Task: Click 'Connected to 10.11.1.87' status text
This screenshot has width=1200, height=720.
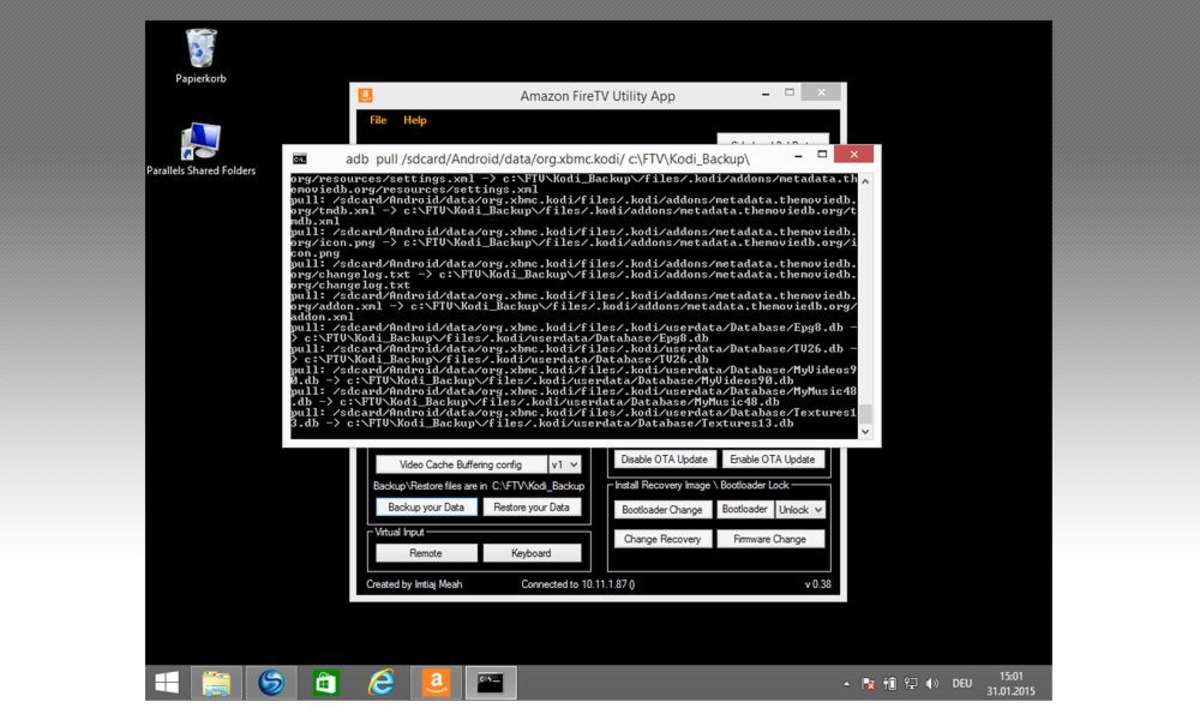Action: pos(578,585)
